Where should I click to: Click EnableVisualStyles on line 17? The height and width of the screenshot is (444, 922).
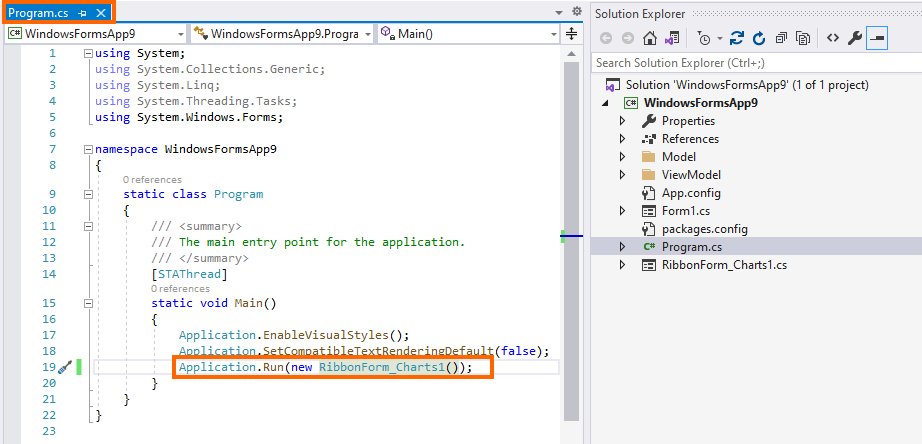pos(326,335)
